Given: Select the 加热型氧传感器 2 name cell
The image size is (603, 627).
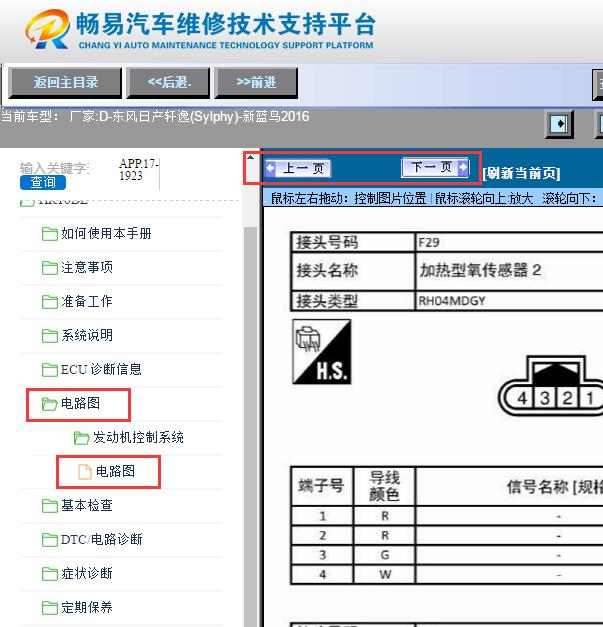Looking at the screenshot, I should pos(509,271).
